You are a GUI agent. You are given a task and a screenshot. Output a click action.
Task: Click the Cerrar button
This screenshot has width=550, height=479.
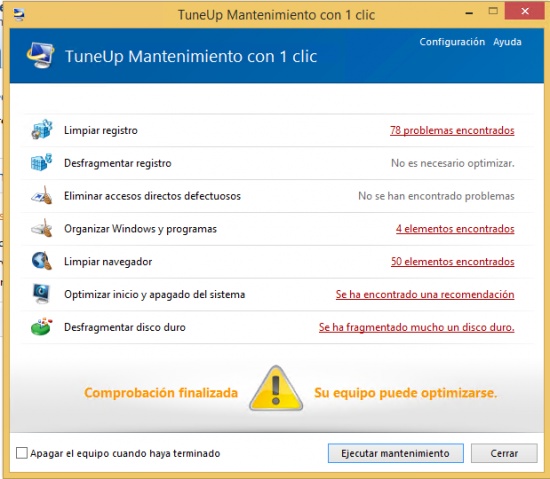click(x=504, y=453)
